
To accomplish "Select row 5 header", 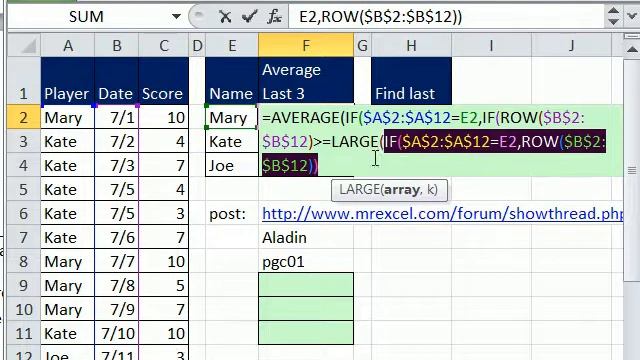I will [x=24, y=189].
